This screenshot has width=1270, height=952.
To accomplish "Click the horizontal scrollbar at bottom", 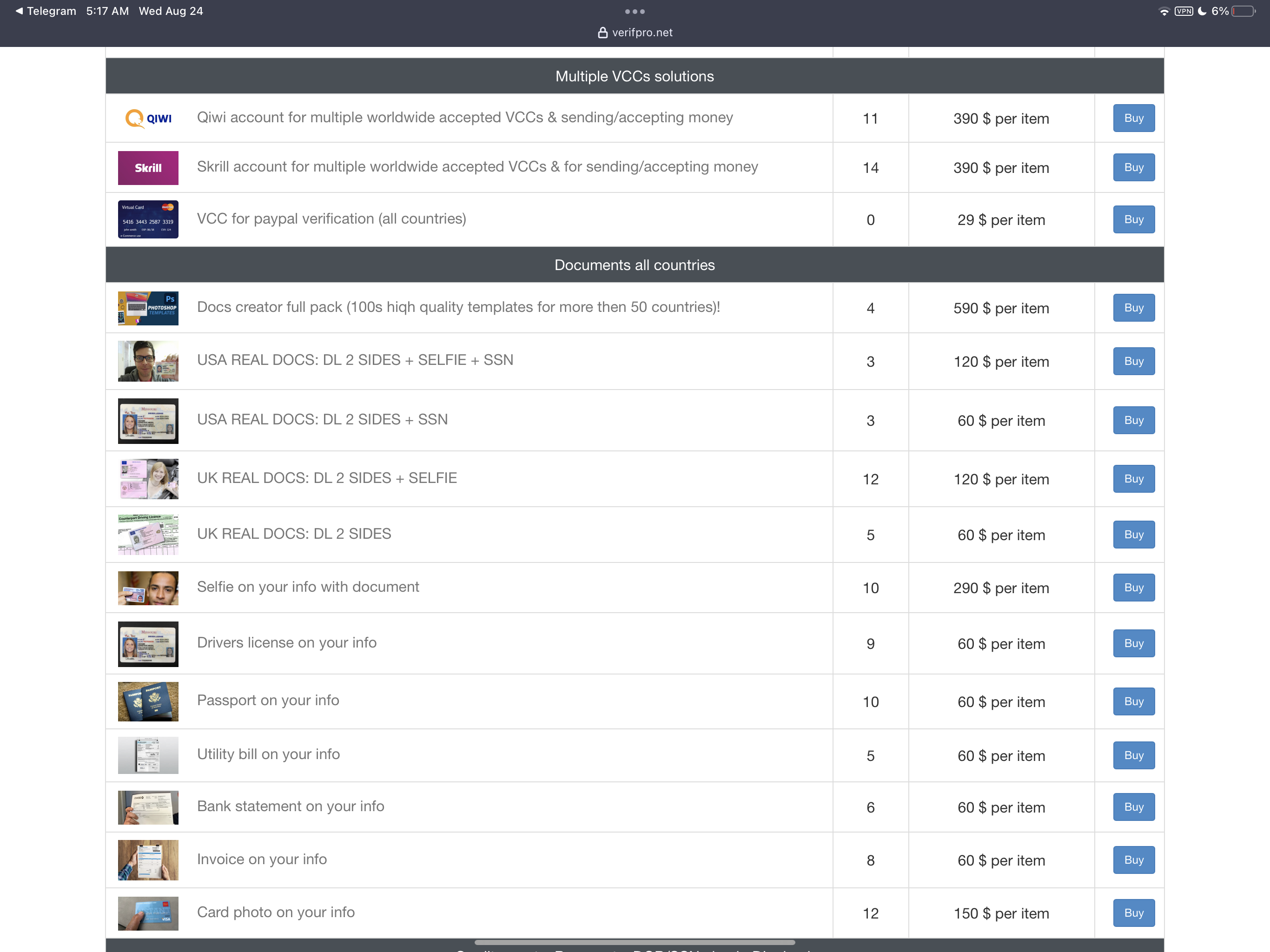I will click(635, 942).
